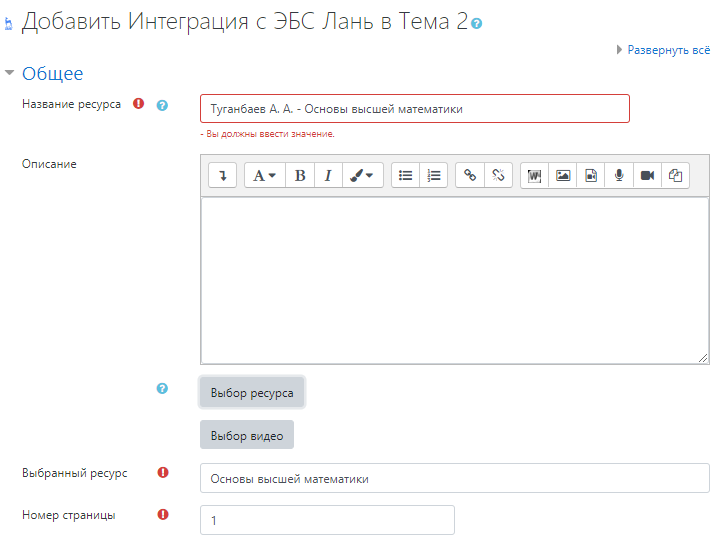Image resolution: width=723 pixels, height=543 pixels.
Task: Insert an image via toolbar icon
Action: coord(563,175)
